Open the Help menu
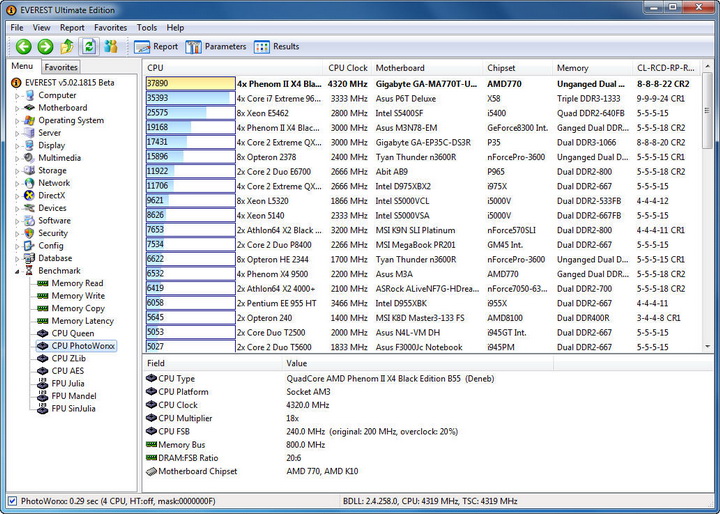 pyautogui.click(x=175, y=28)
